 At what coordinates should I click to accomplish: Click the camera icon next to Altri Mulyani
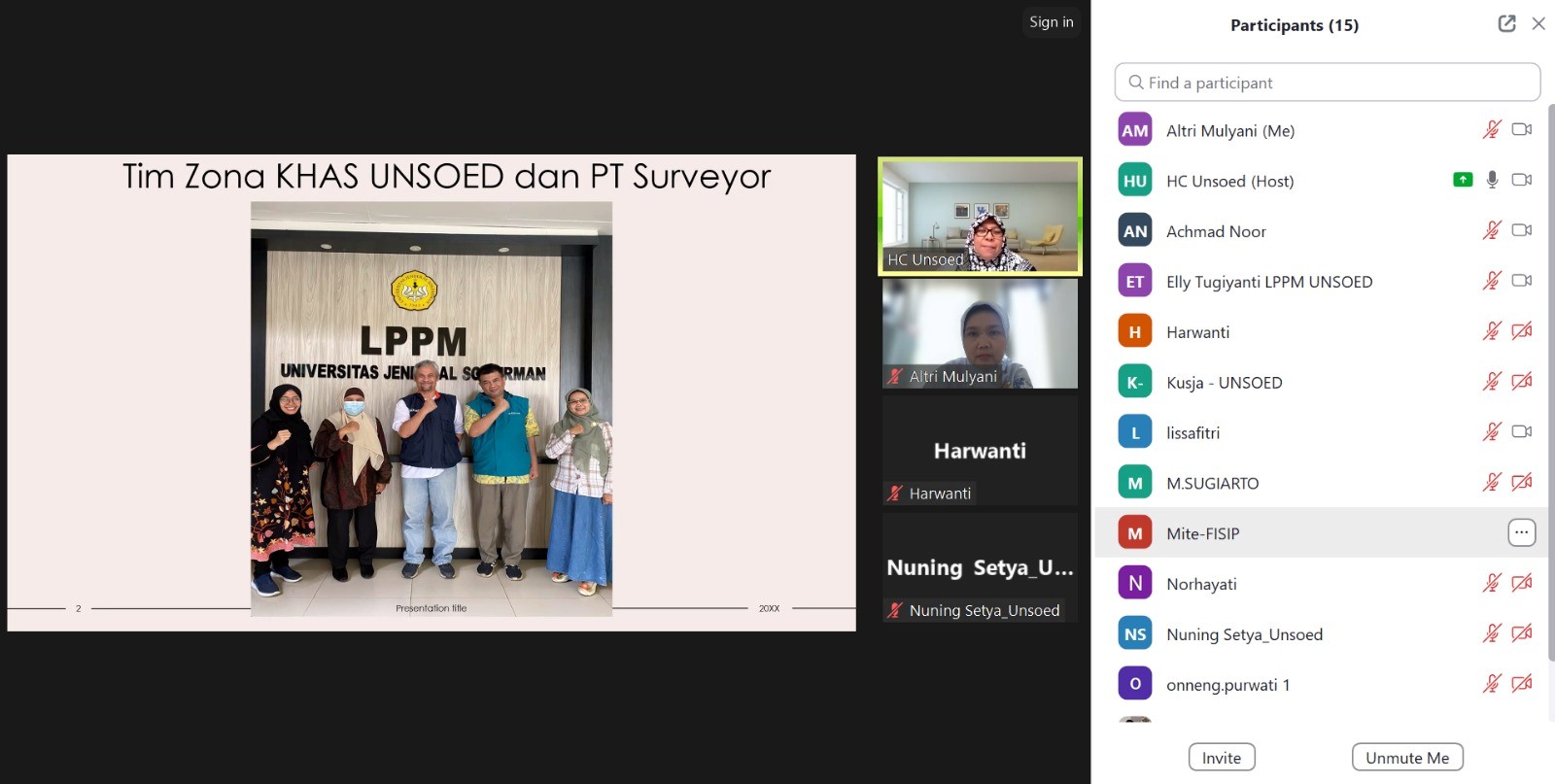tap(1522, 130)
